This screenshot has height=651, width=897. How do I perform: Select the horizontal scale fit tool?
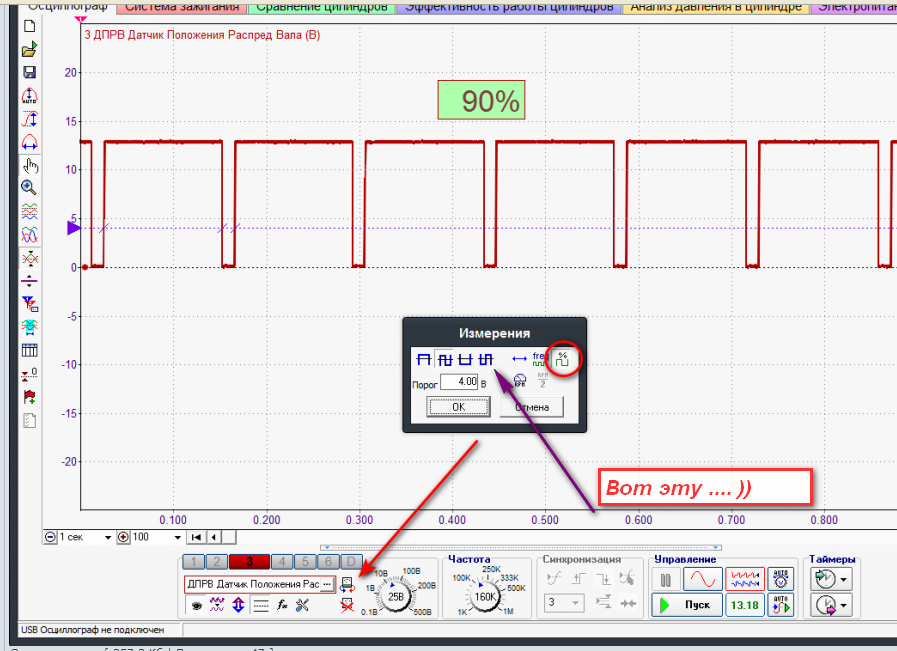29,142
